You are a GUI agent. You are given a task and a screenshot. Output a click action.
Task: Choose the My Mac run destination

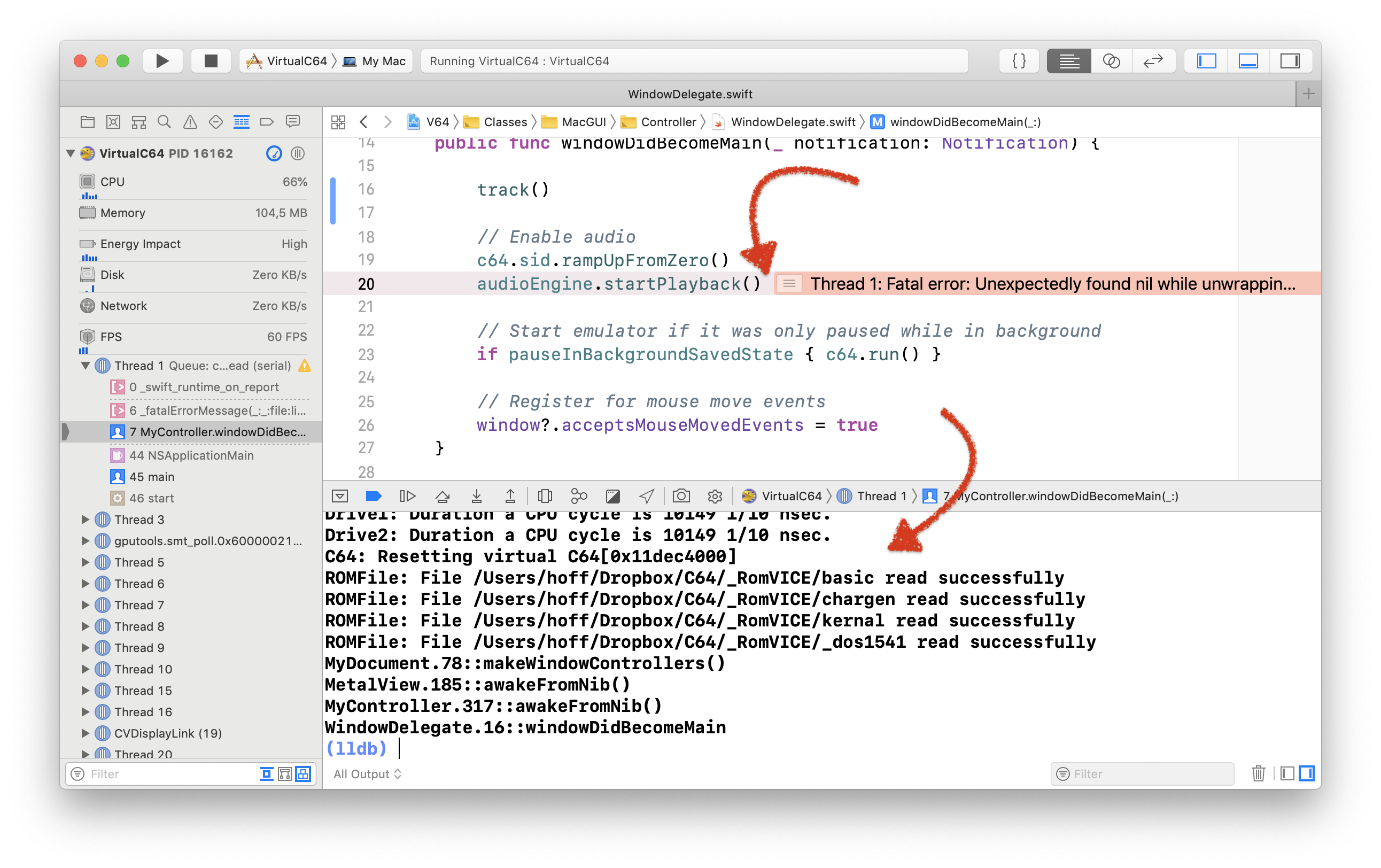click(x=375, y=61)
